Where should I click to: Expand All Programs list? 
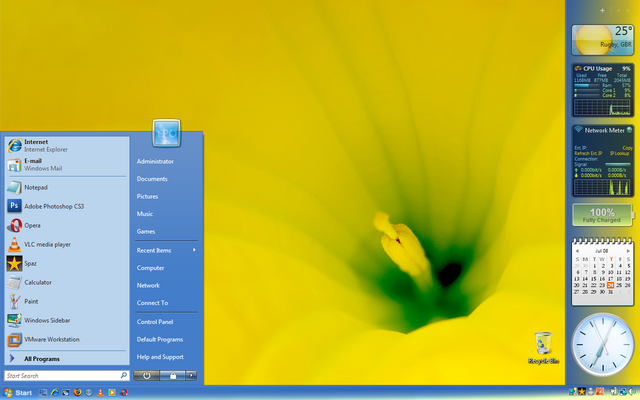coord(67,359)
